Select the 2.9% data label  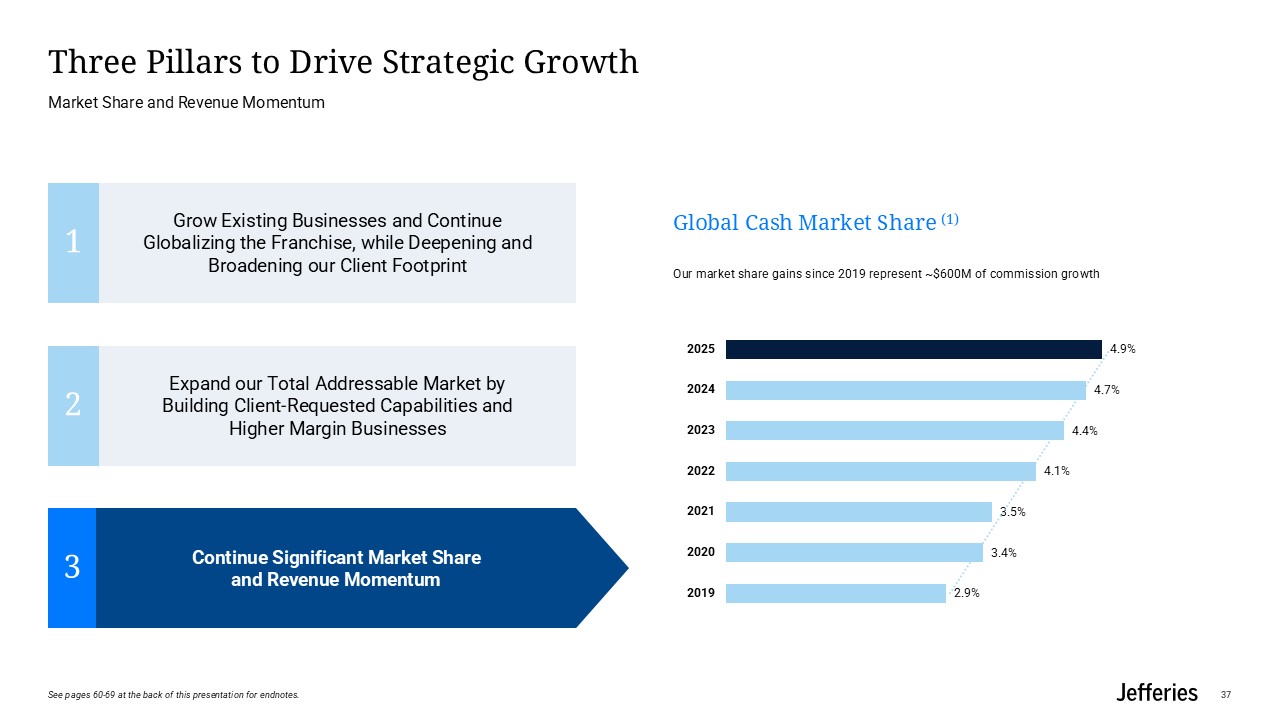966,593
